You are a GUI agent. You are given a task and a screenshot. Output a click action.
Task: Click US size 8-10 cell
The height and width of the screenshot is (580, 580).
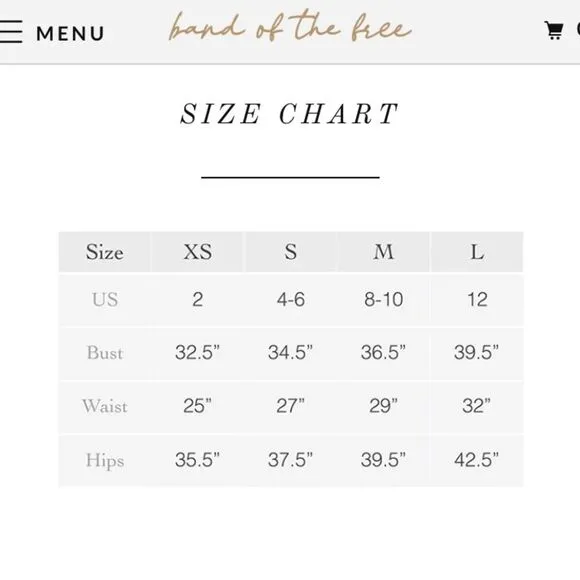[384, 299]
